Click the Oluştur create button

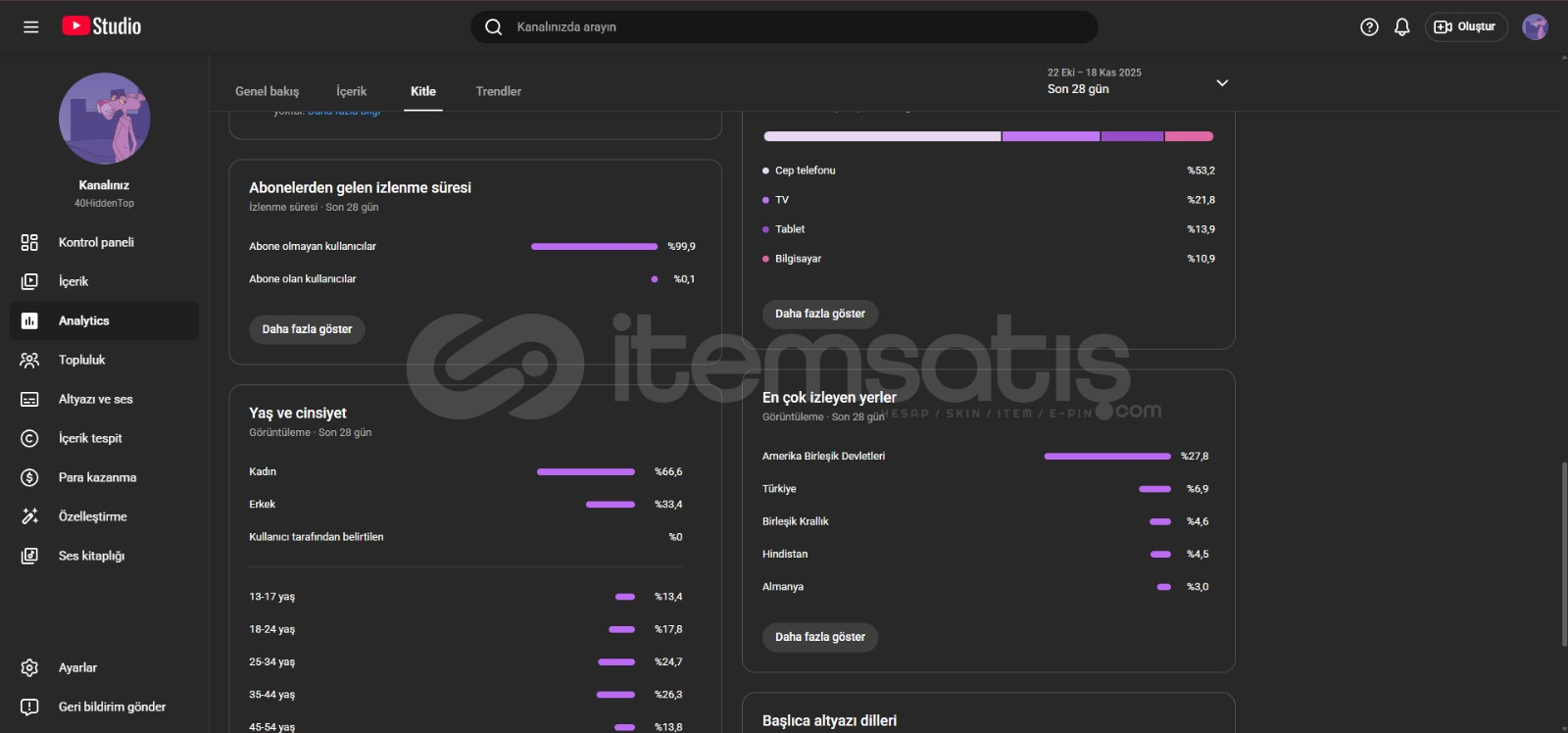(x=1465, y=27)
